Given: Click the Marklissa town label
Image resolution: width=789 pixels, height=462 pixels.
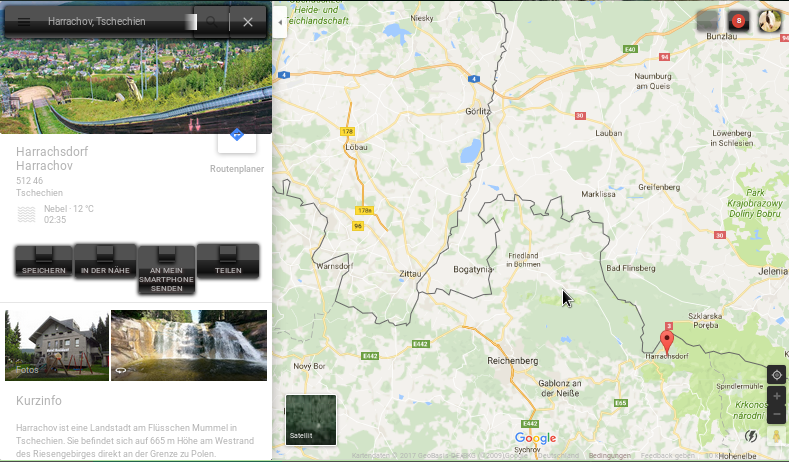Looking at the screenshot, I should pyautogui.click(x=598, y=194).
